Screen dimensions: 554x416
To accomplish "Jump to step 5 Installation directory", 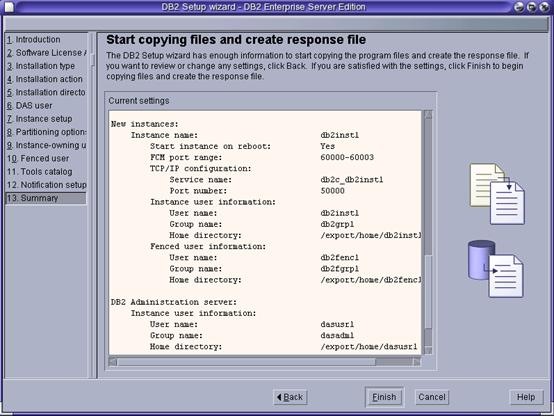I will 46,92.
